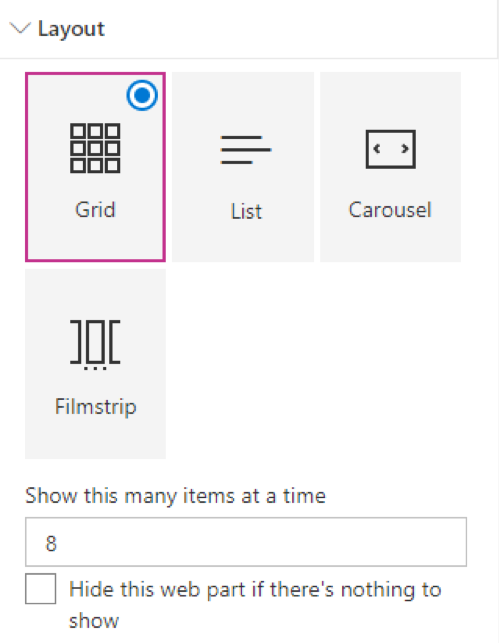The height and width of the screenshot is (643, 499).
Task: Switch layout to the Carousel tile
Action: 390,167
